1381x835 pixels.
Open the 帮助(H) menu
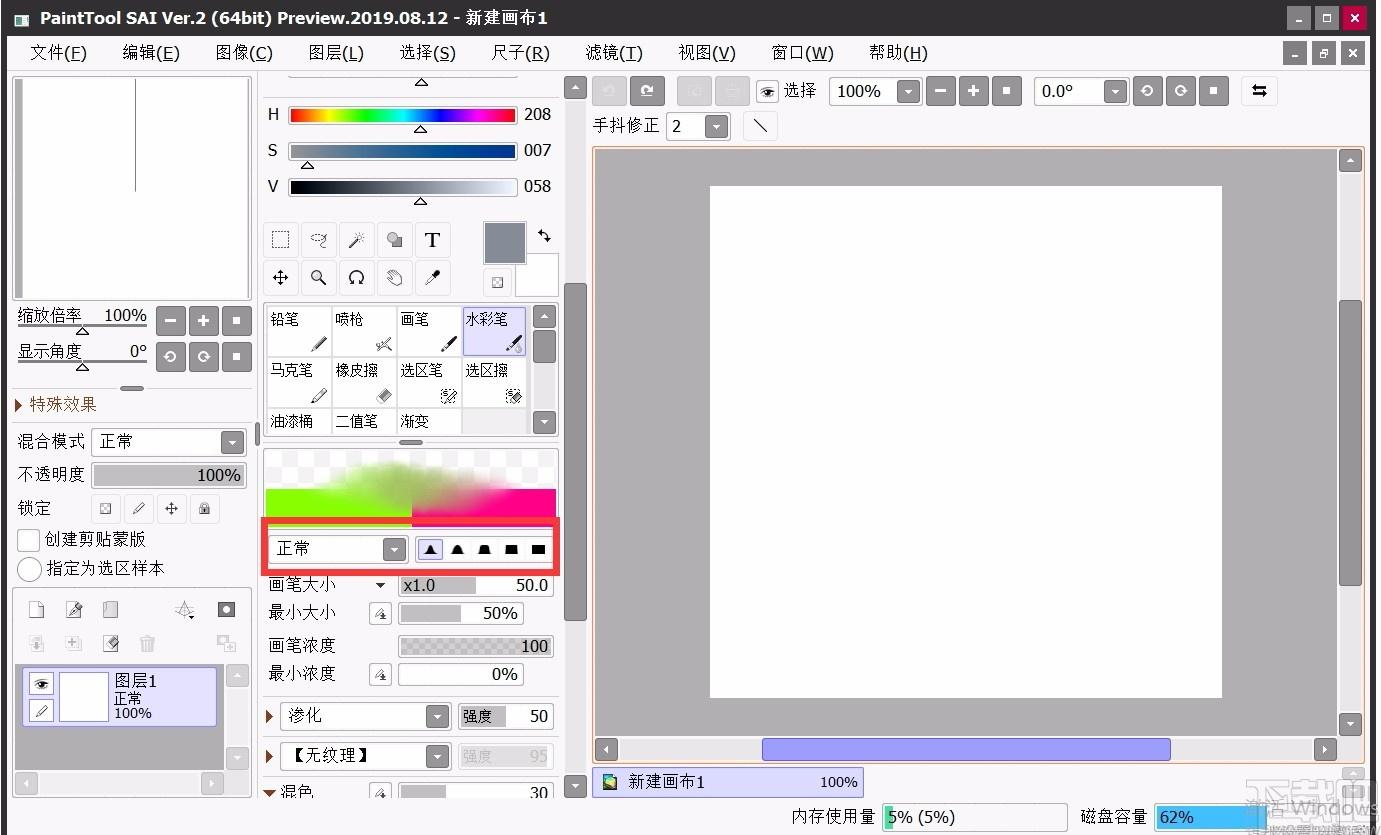point(898,53)
